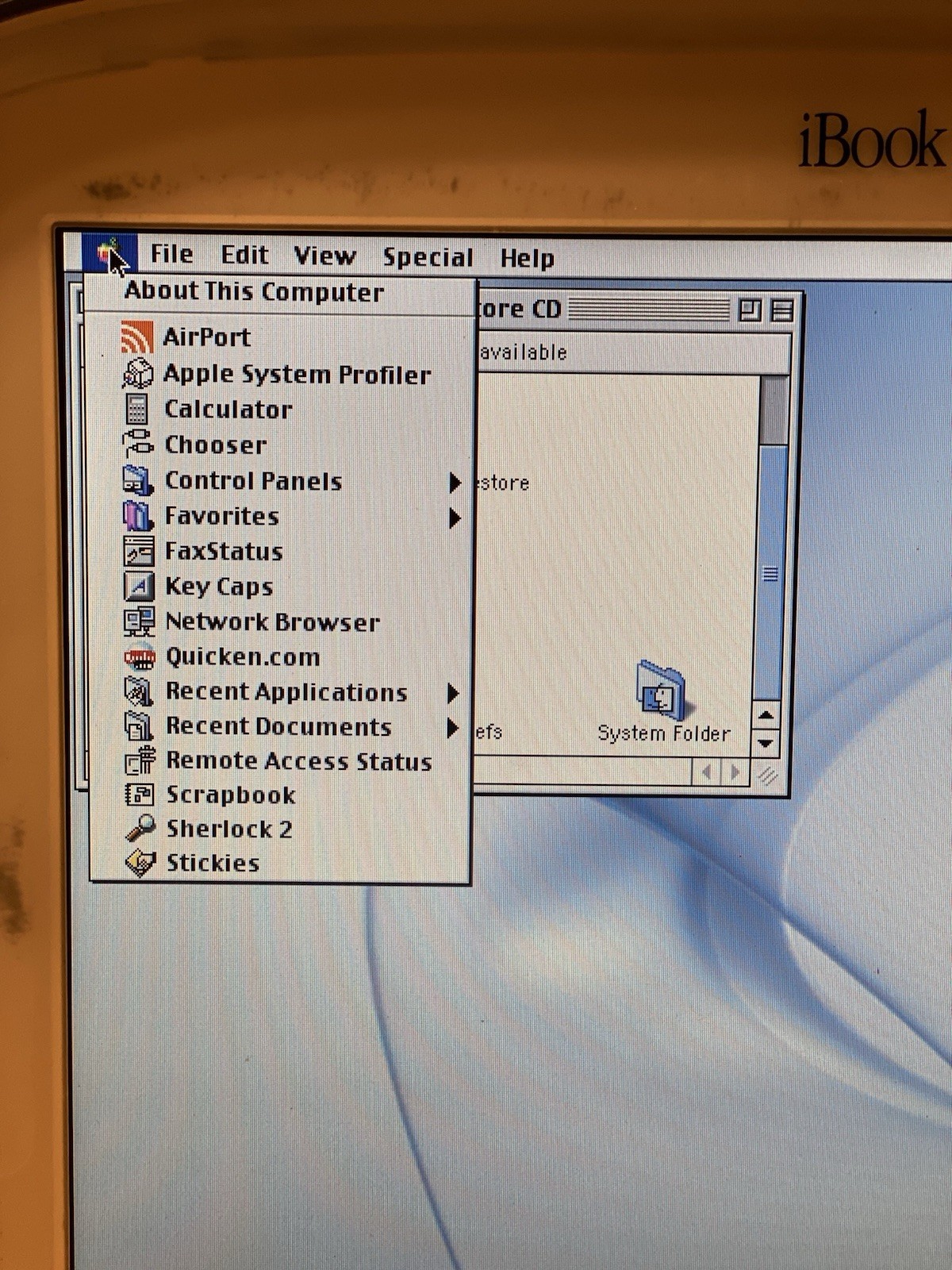Expand the Recent Applications submenu arrow
The height and width of the screenshot is (1270, 952).
(453, 693)
